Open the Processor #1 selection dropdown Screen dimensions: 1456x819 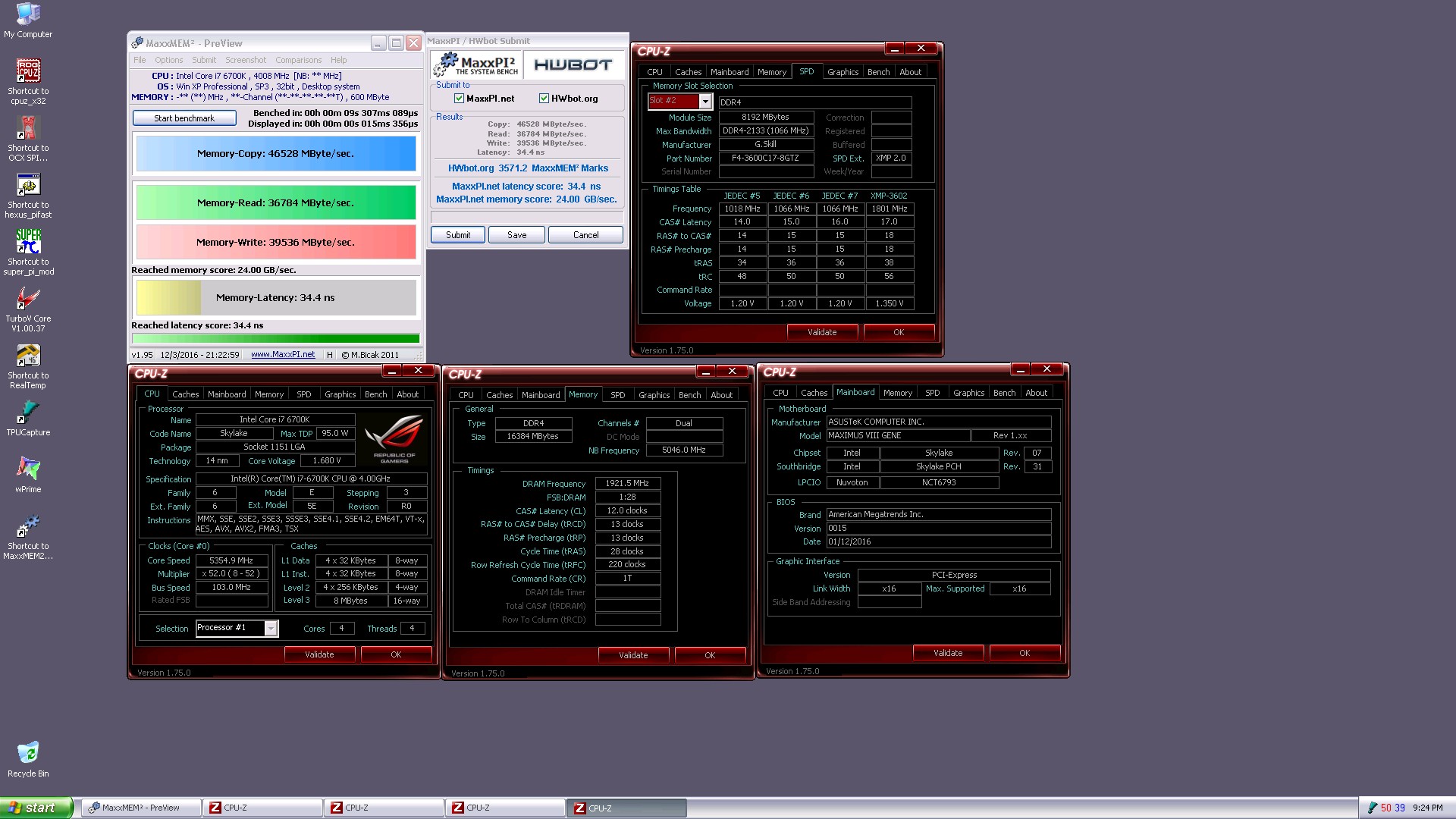coord(271,628)
